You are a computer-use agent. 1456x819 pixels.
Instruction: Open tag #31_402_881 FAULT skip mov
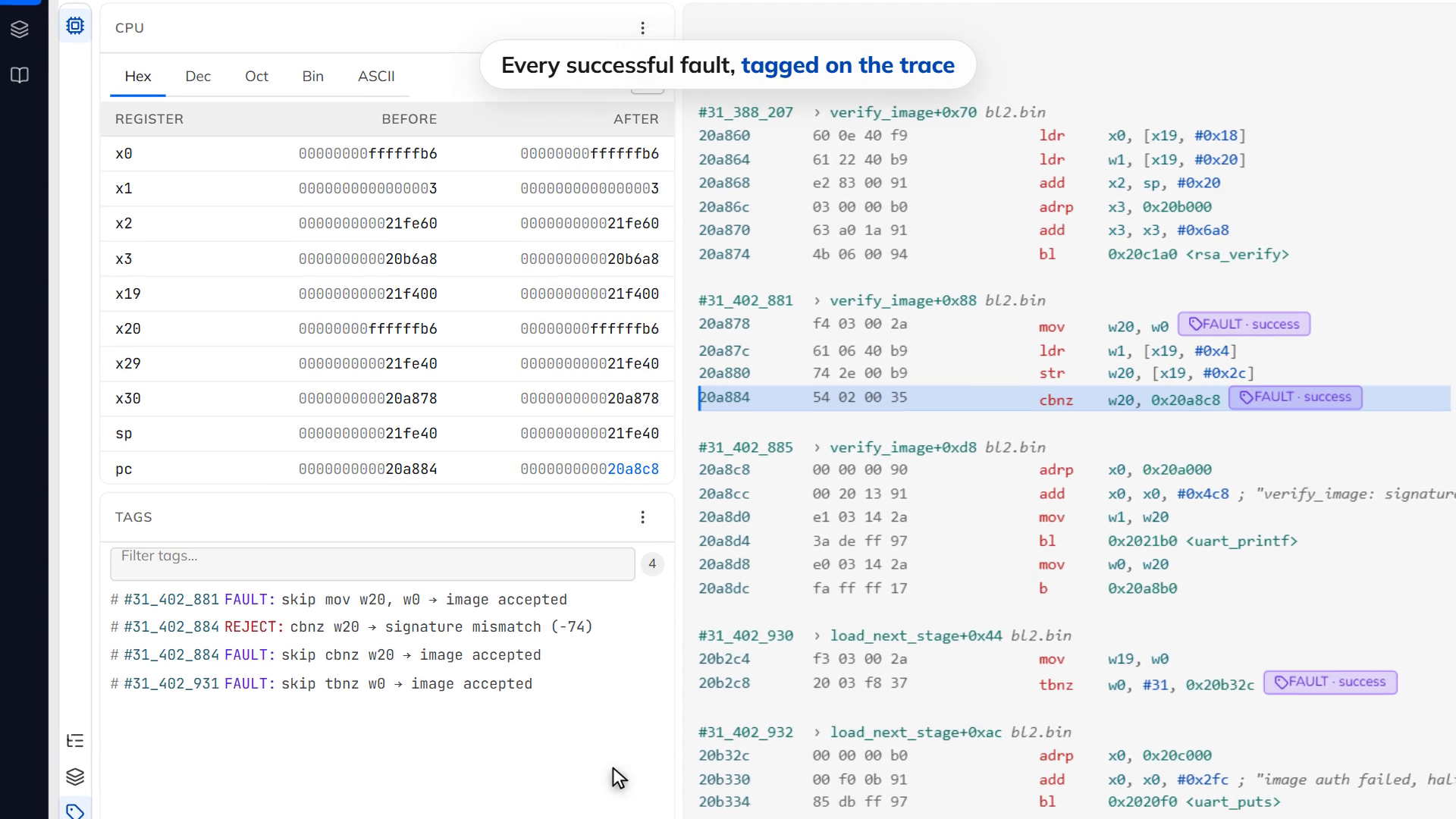339,600
